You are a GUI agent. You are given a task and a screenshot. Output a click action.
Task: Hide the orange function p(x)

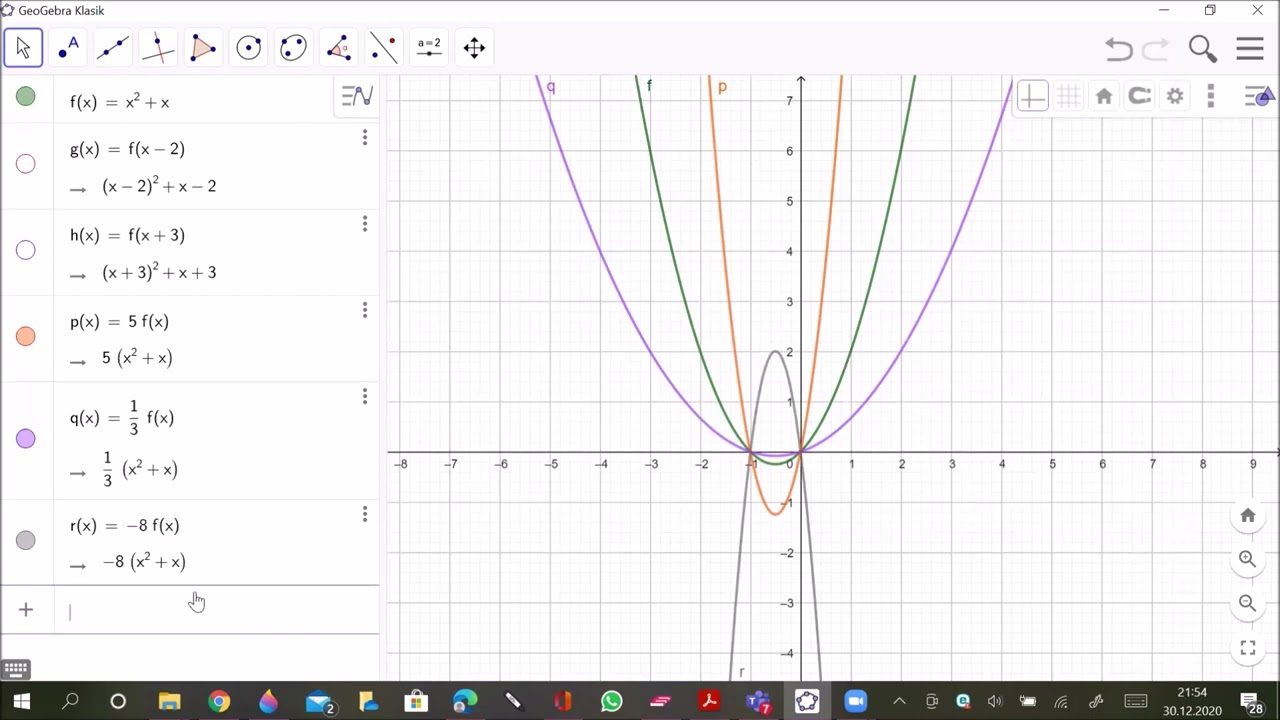click(26, 336)
